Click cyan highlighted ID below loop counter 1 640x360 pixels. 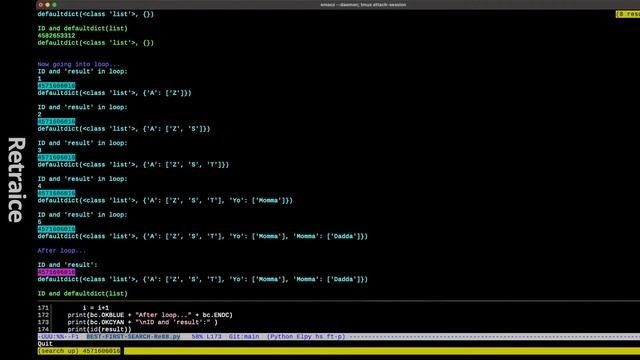56,86
